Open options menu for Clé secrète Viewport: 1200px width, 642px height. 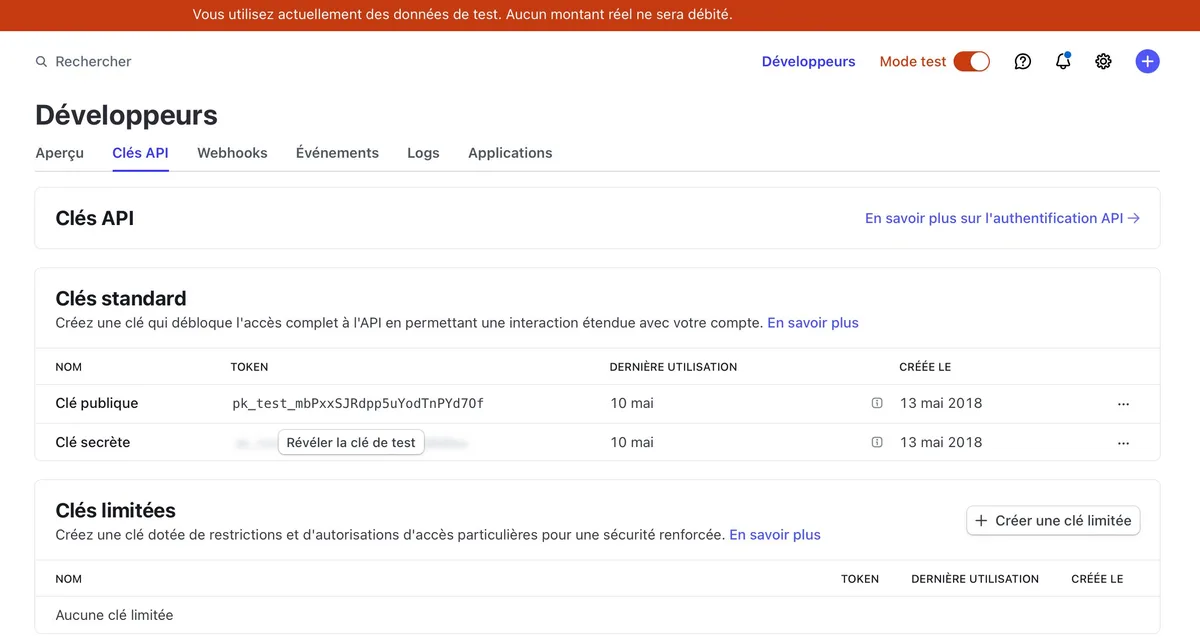pos(1123,443)
